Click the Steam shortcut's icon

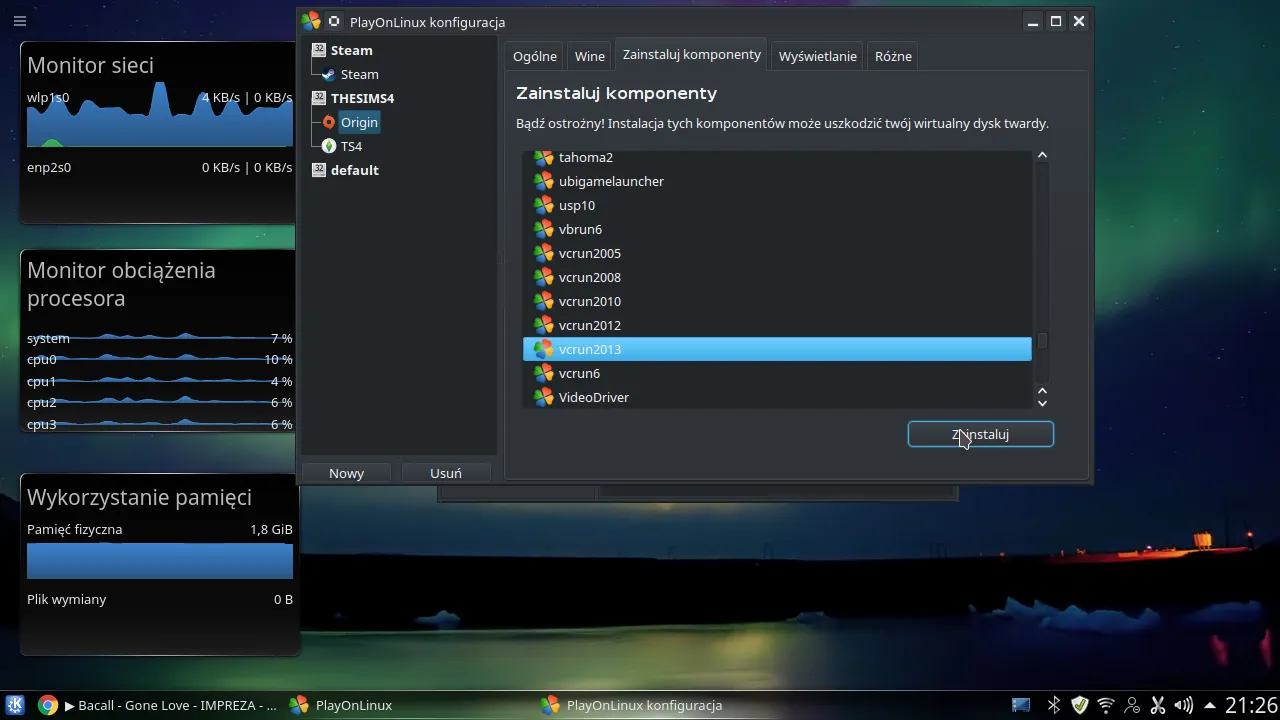pyautogui.click(x=328, y=74)
